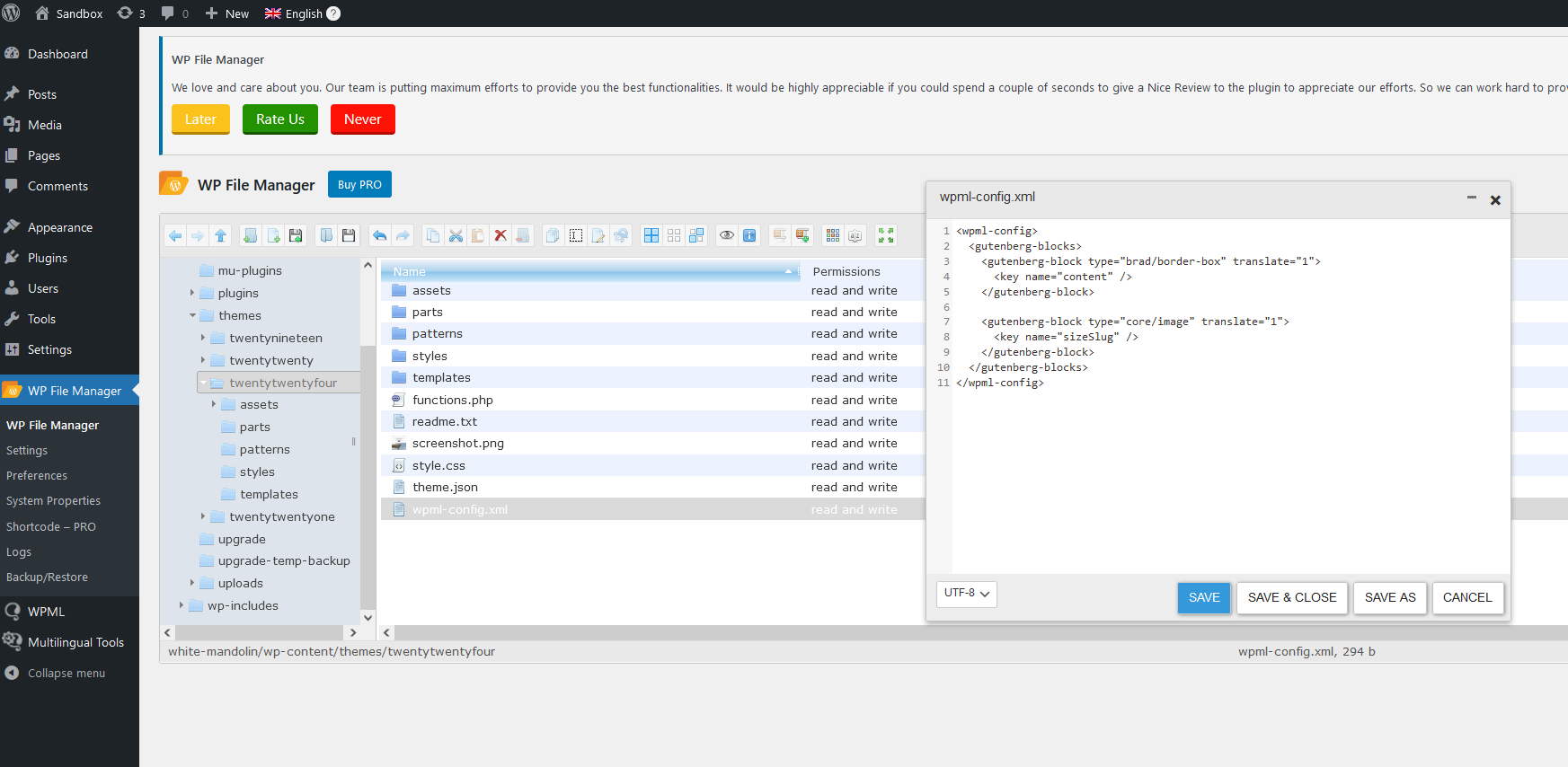Open the updates indicator showing 3

pos(131,13)
